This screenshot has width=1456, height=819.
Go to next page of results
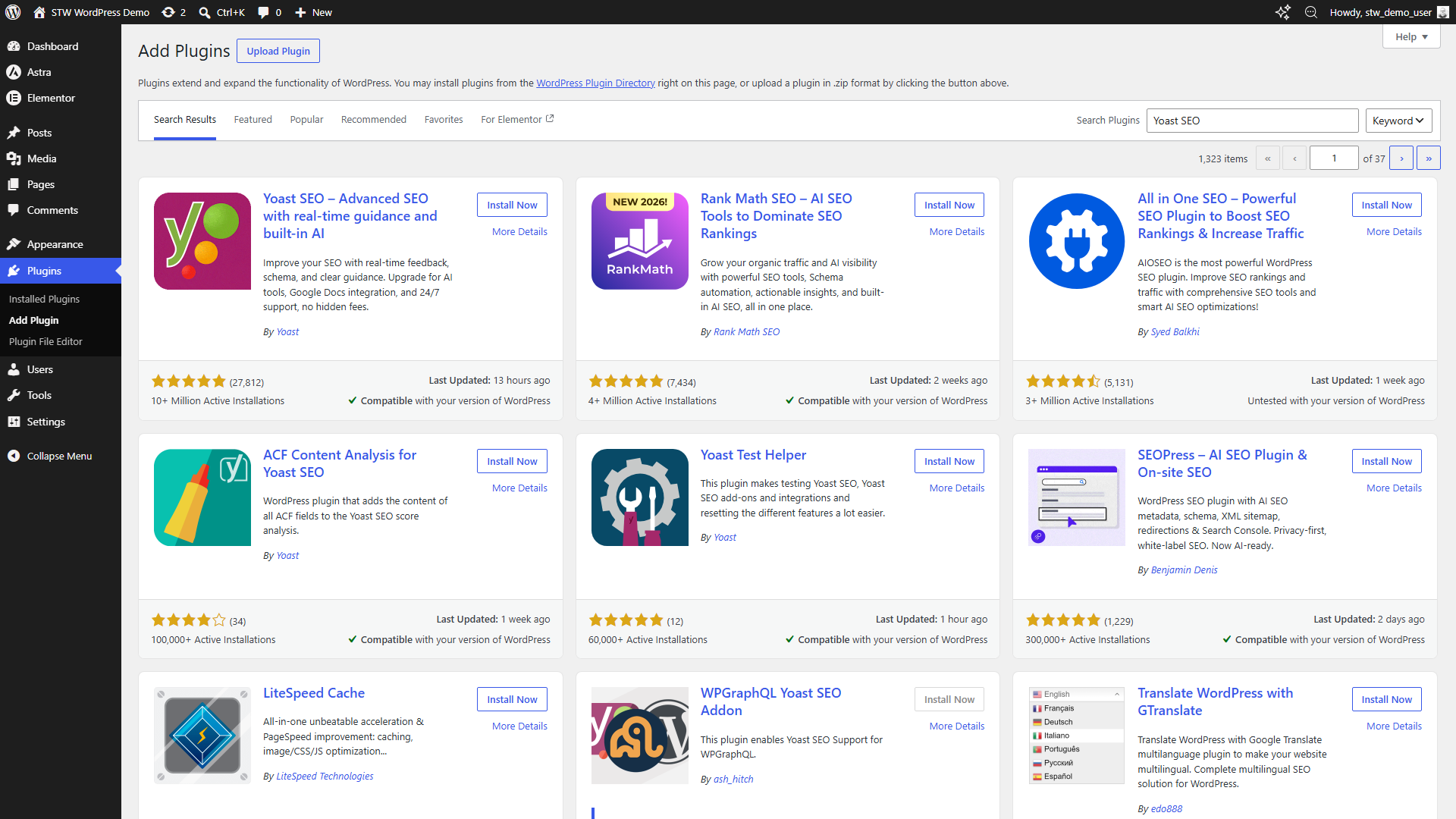pos(1401,158)
